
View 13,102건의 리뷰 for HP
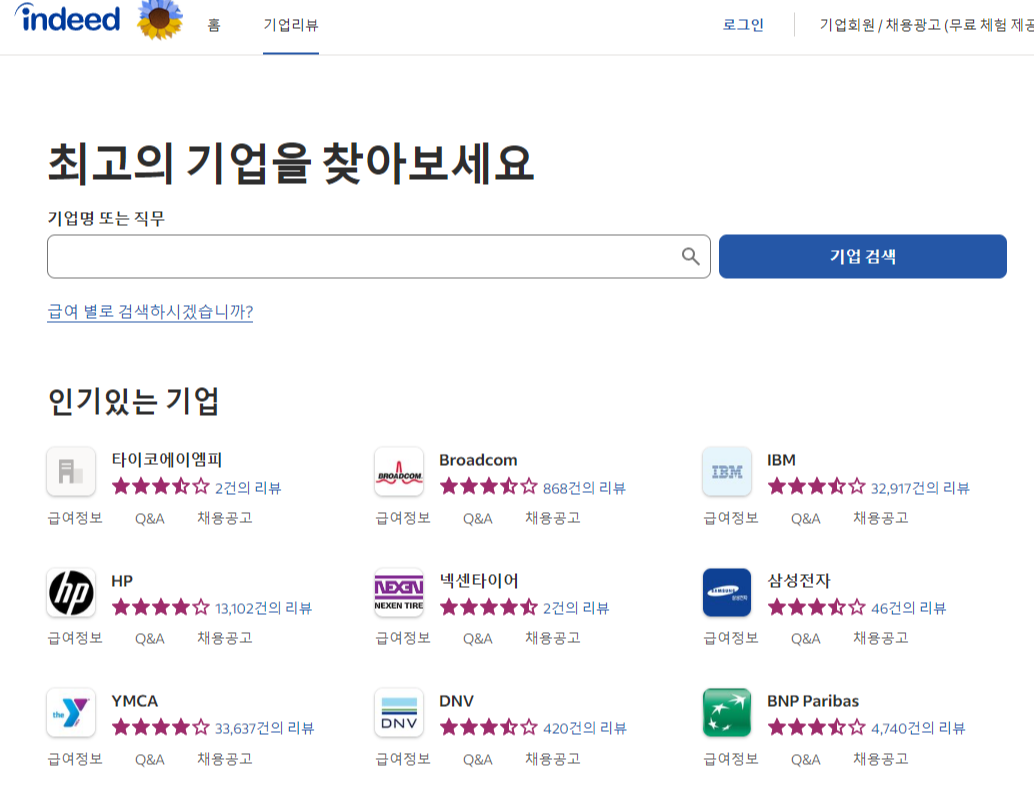263,608
